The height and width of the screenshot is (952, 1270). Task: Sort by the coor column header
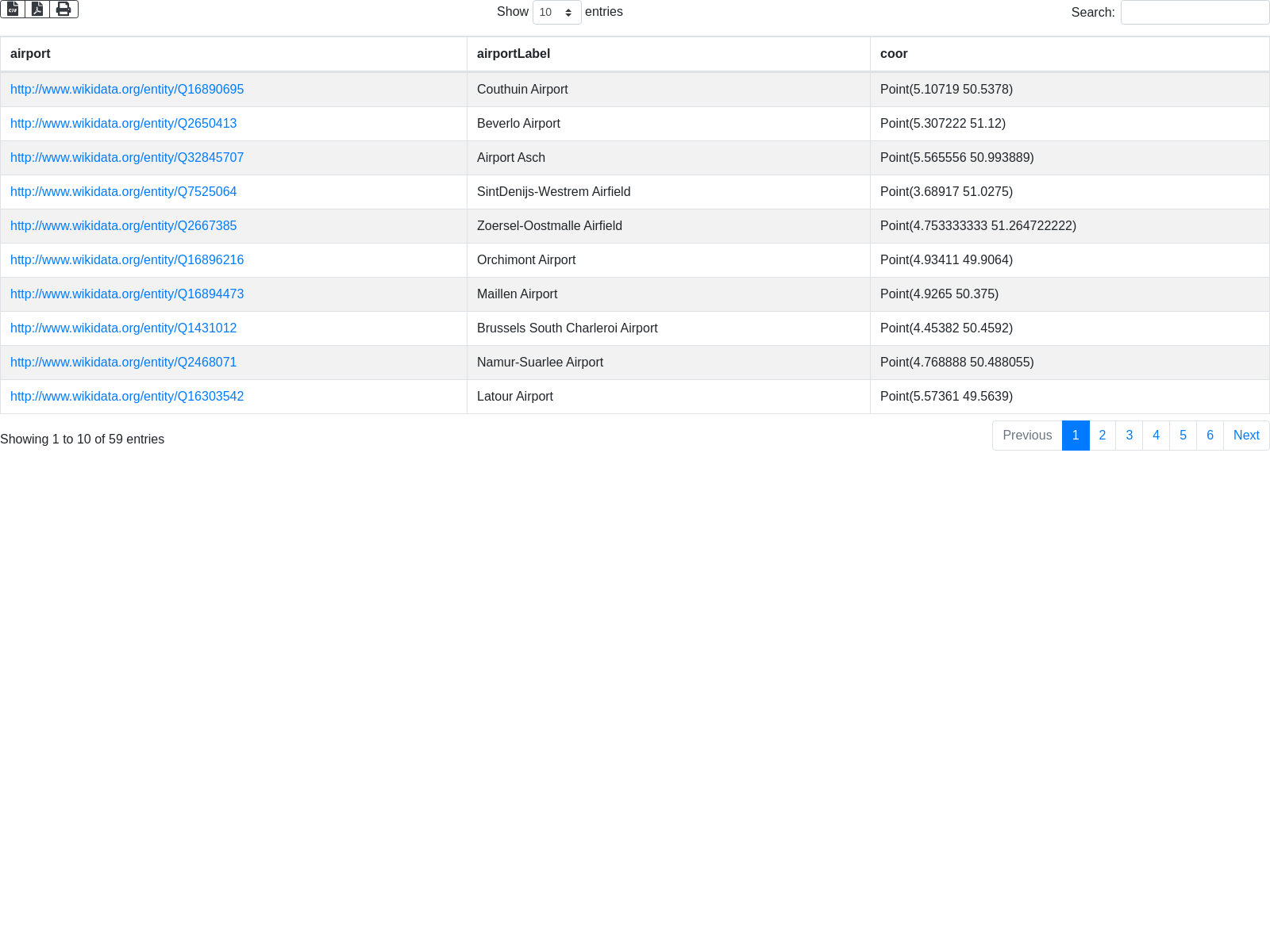pos(894,54)
